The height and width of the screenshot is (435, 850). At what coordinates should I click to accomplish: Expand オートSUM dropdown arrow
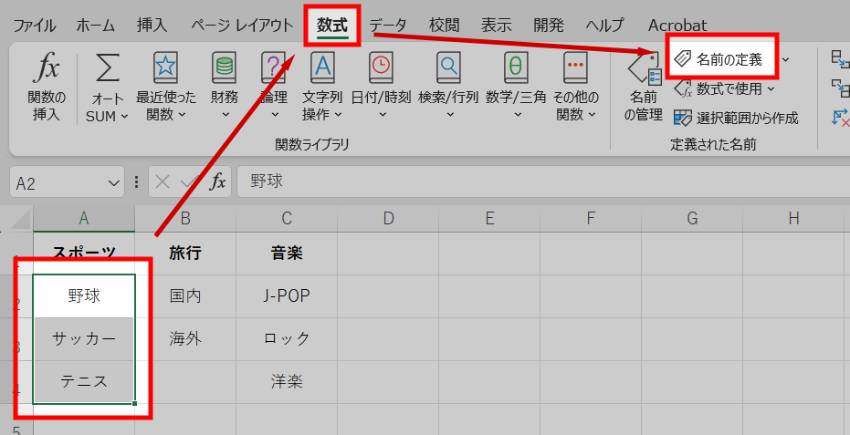124,116
